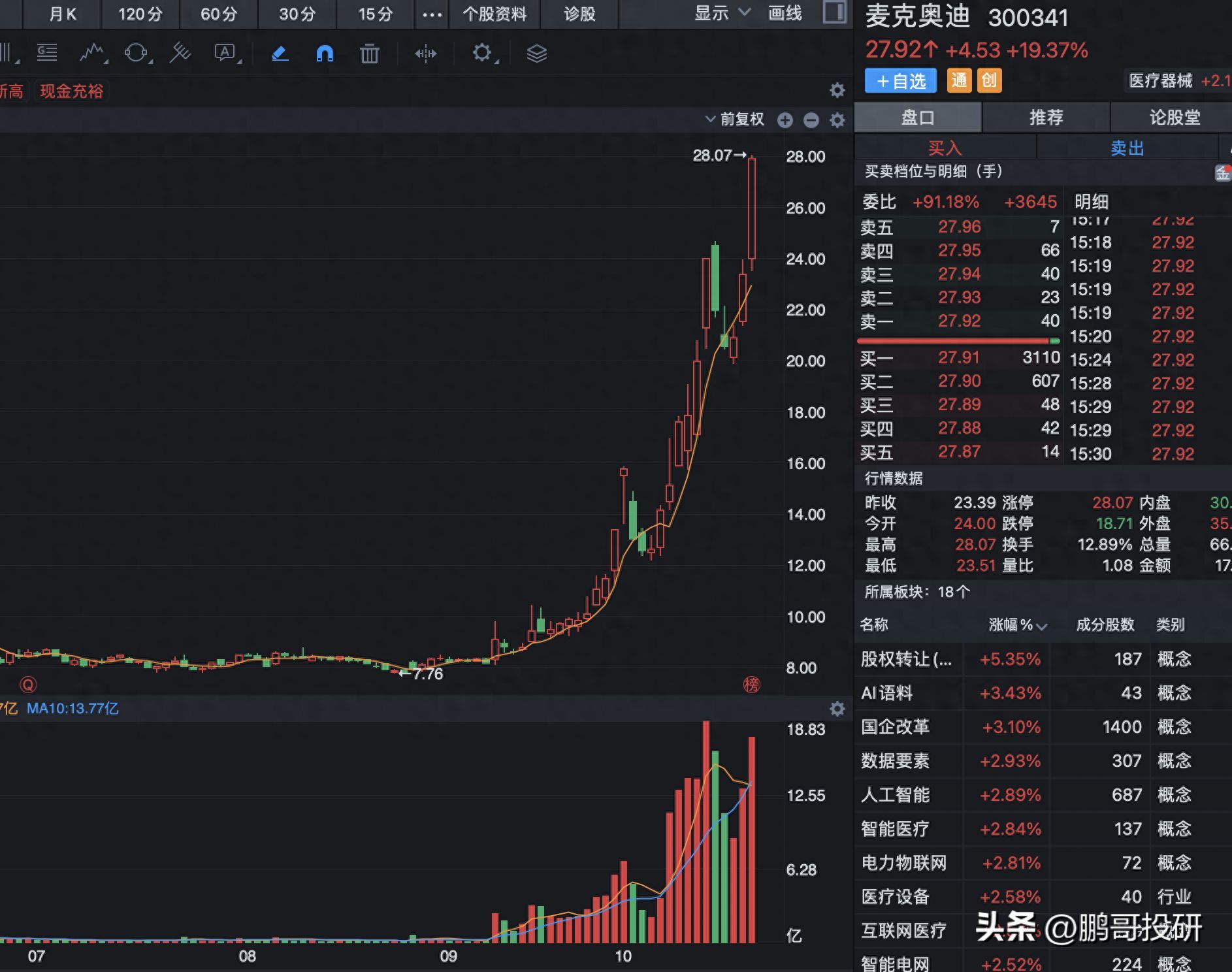Click the +自选 add to watchlist button
1232x972 pixels.
coord(900,81)
